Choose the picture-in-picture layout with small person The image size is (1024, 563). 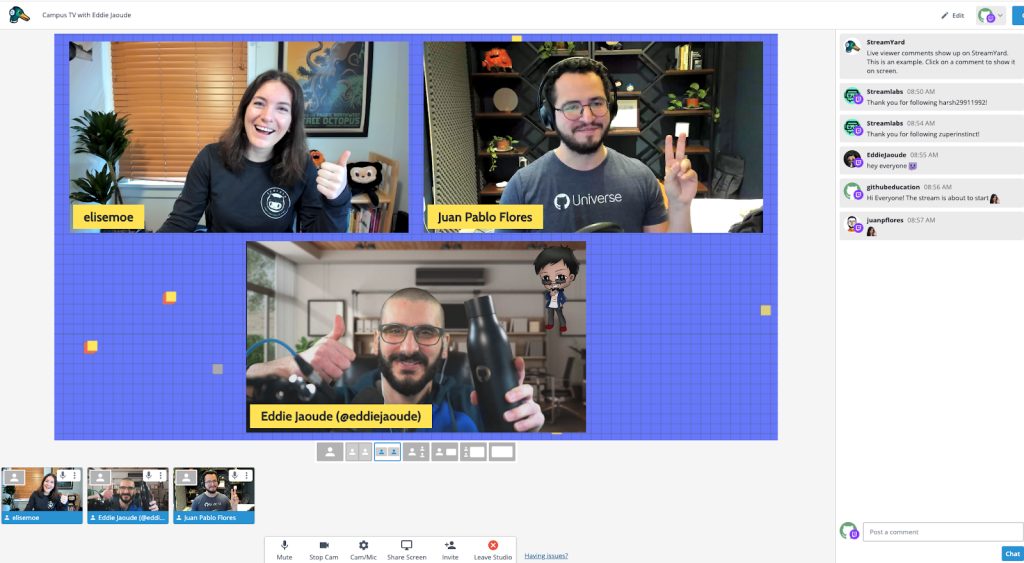click(x=444, y=452)
